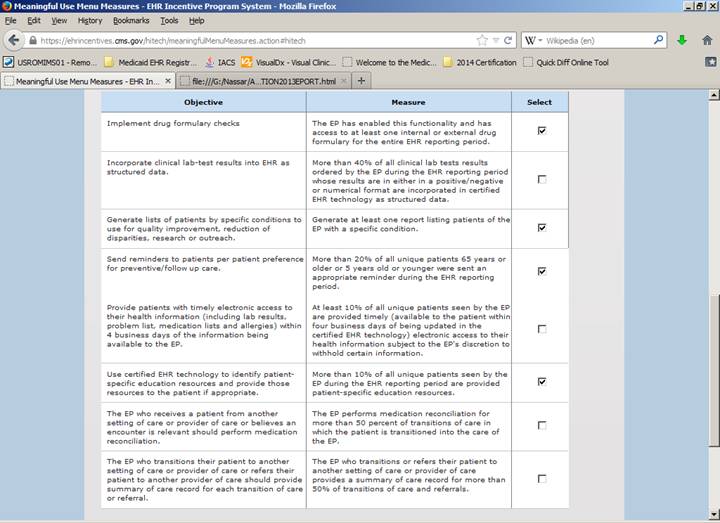Click the green Downloads arrow icon
The width and height of the screenshot is (720, 523).
[x=681, y=40]
